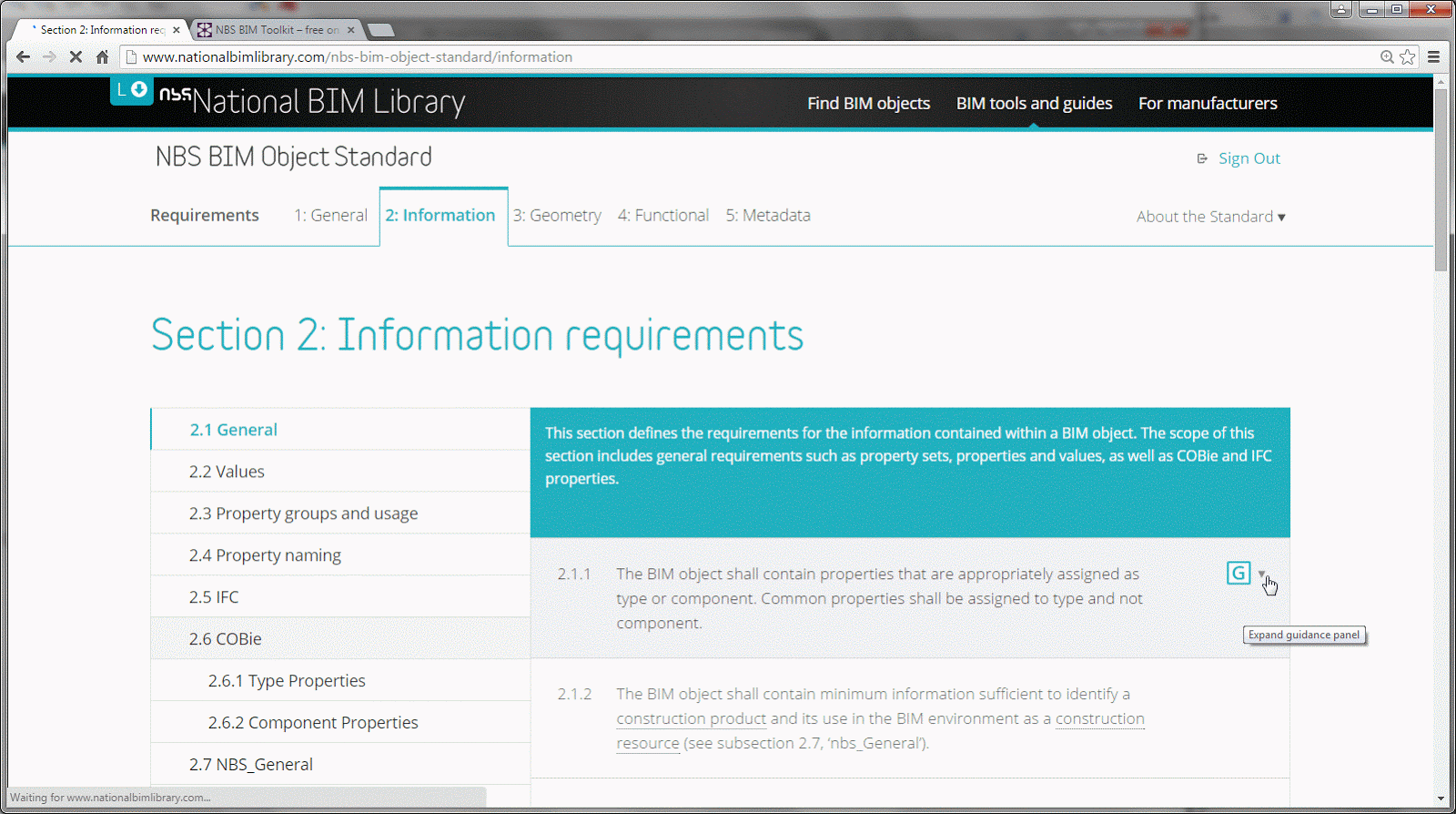Select 2.6 COBie in sidebar
The width and height of the screenshot is (1456, 814).
click(x=340, y=639)
